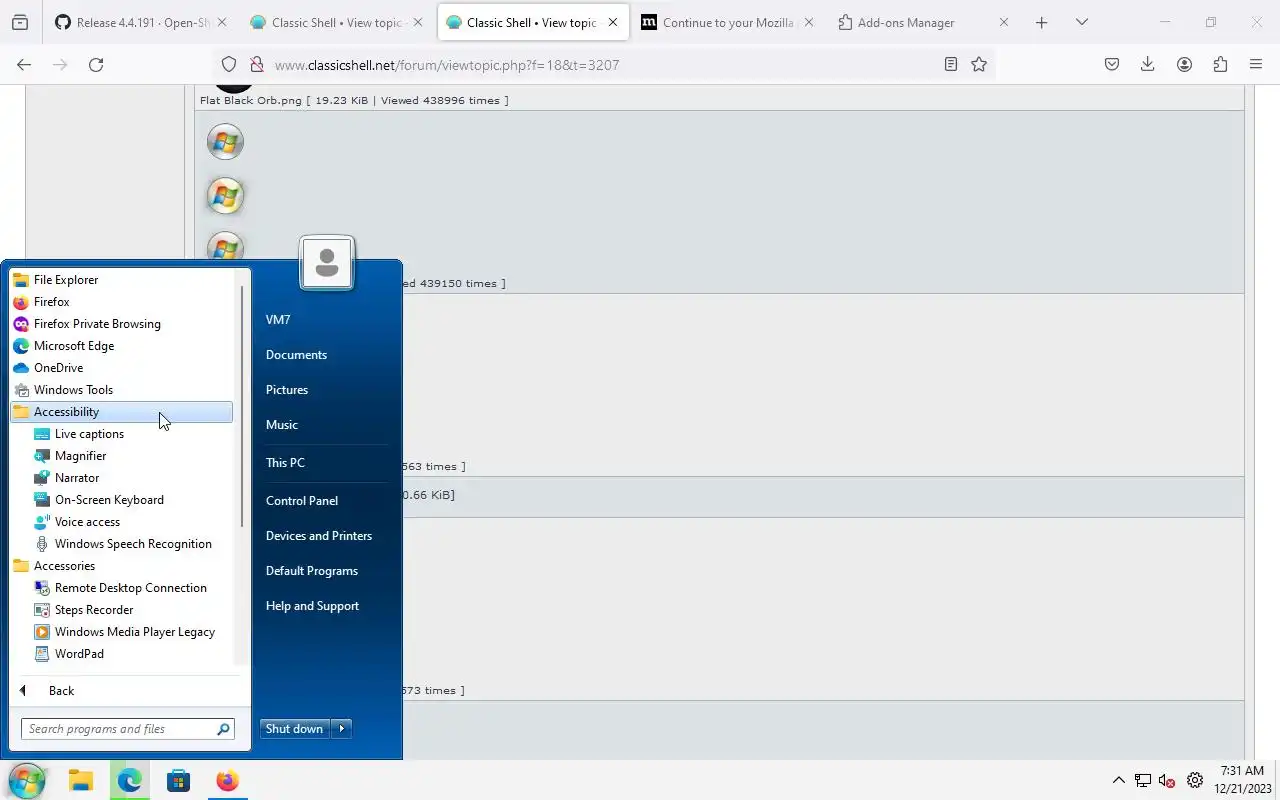Show hidden tray icons
The image size is (1280, 800).
click(x=1119, y=781)
